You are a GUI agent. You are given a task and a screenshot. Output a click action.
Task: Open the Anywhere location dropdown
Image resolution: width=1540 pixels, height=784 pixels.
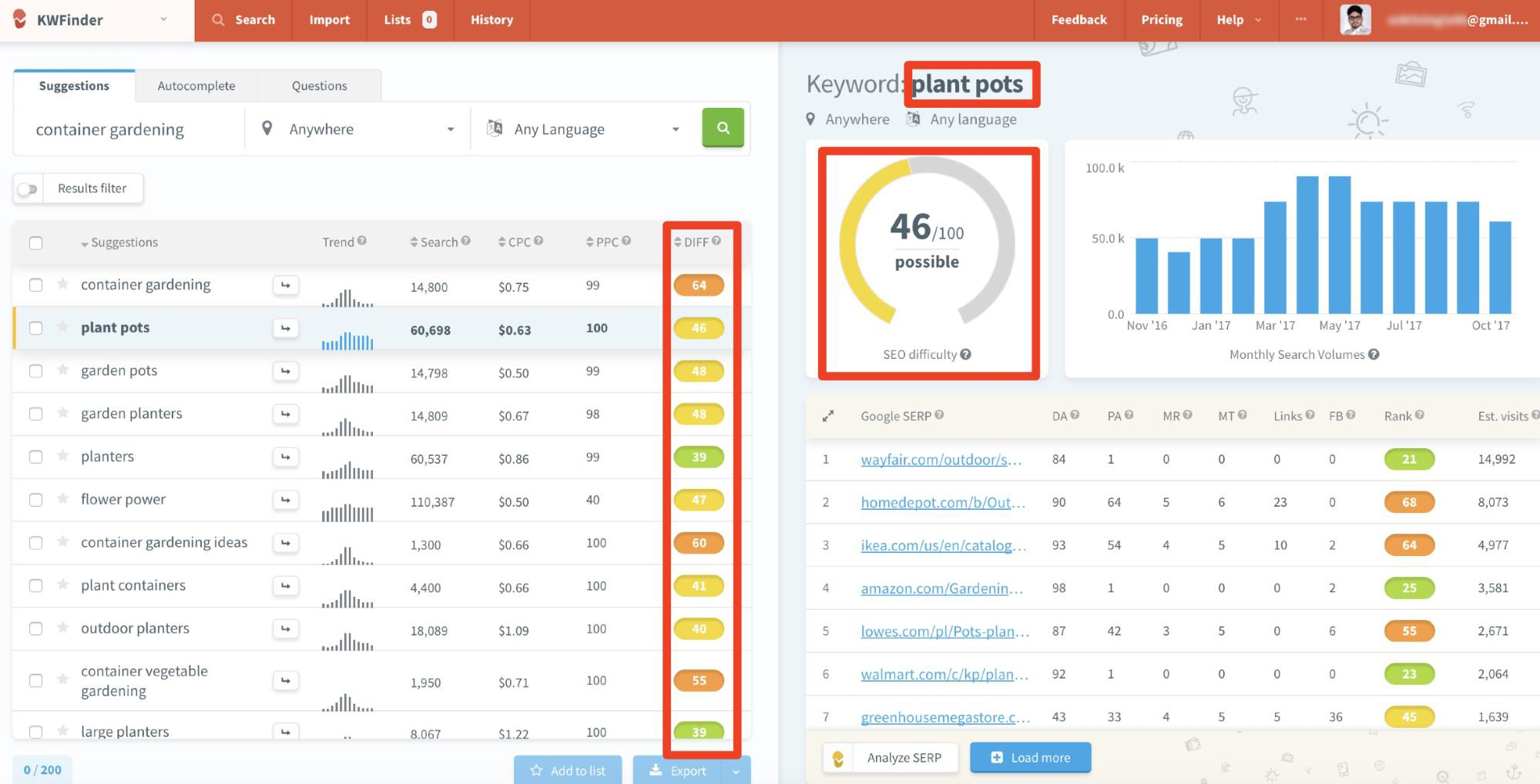[358, 128]
